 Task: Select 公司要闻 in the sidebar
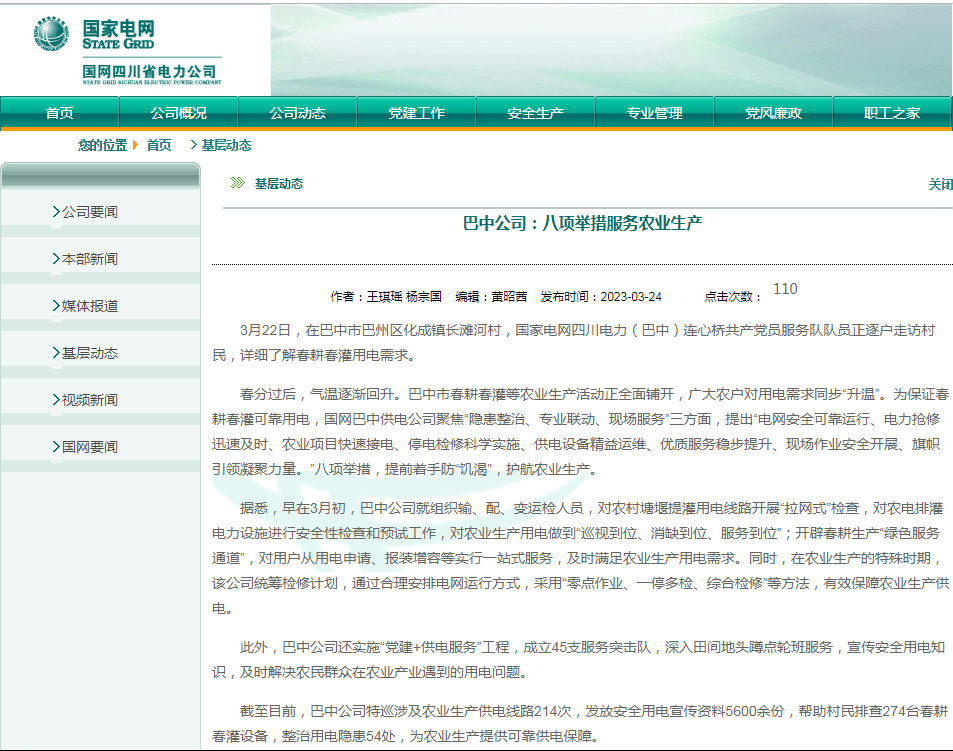(x=90, y=212)
